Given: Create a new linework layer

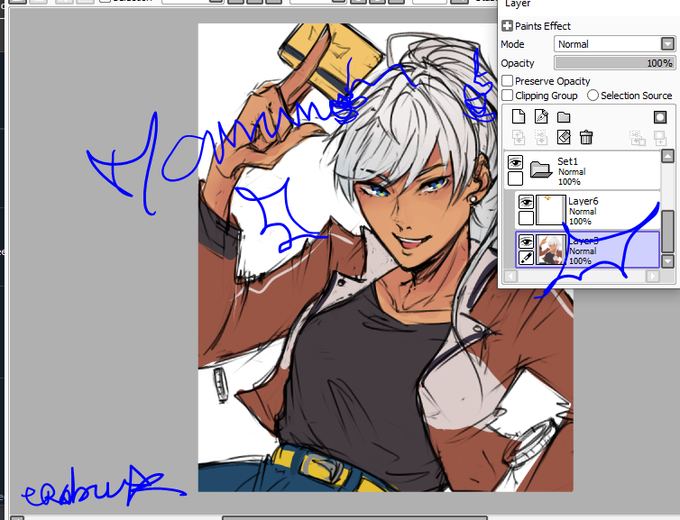Looking at the screenshot, I should click(x=541, y=117).
